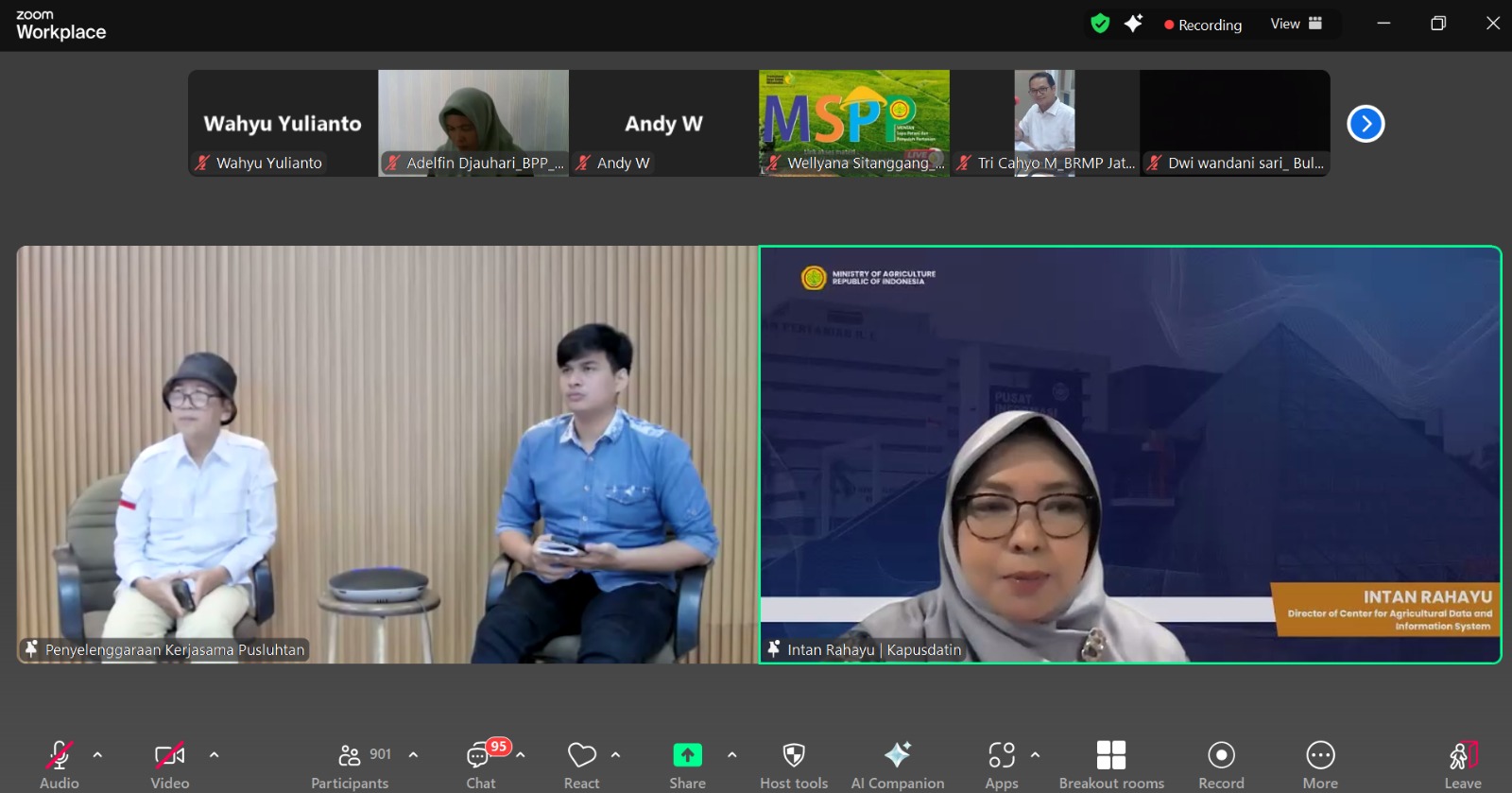This screenshot has width=1512, height=793.
Task: Show next page of participant thumbnails
Action: (1366, 124)
